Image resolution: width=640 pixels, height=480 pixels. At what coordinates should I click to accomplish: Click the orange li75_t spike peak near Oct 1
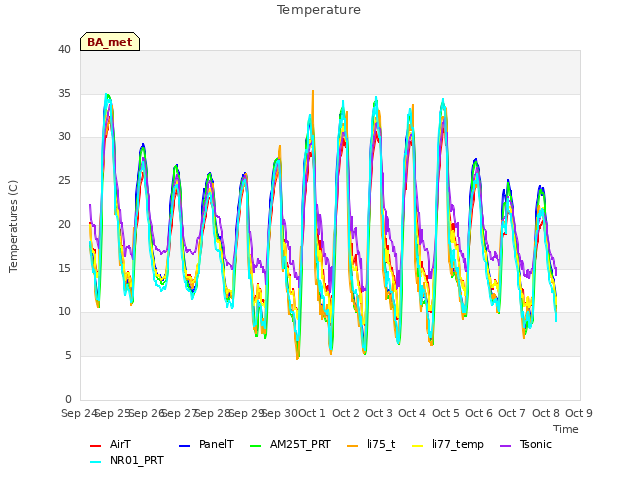point(313,91)
